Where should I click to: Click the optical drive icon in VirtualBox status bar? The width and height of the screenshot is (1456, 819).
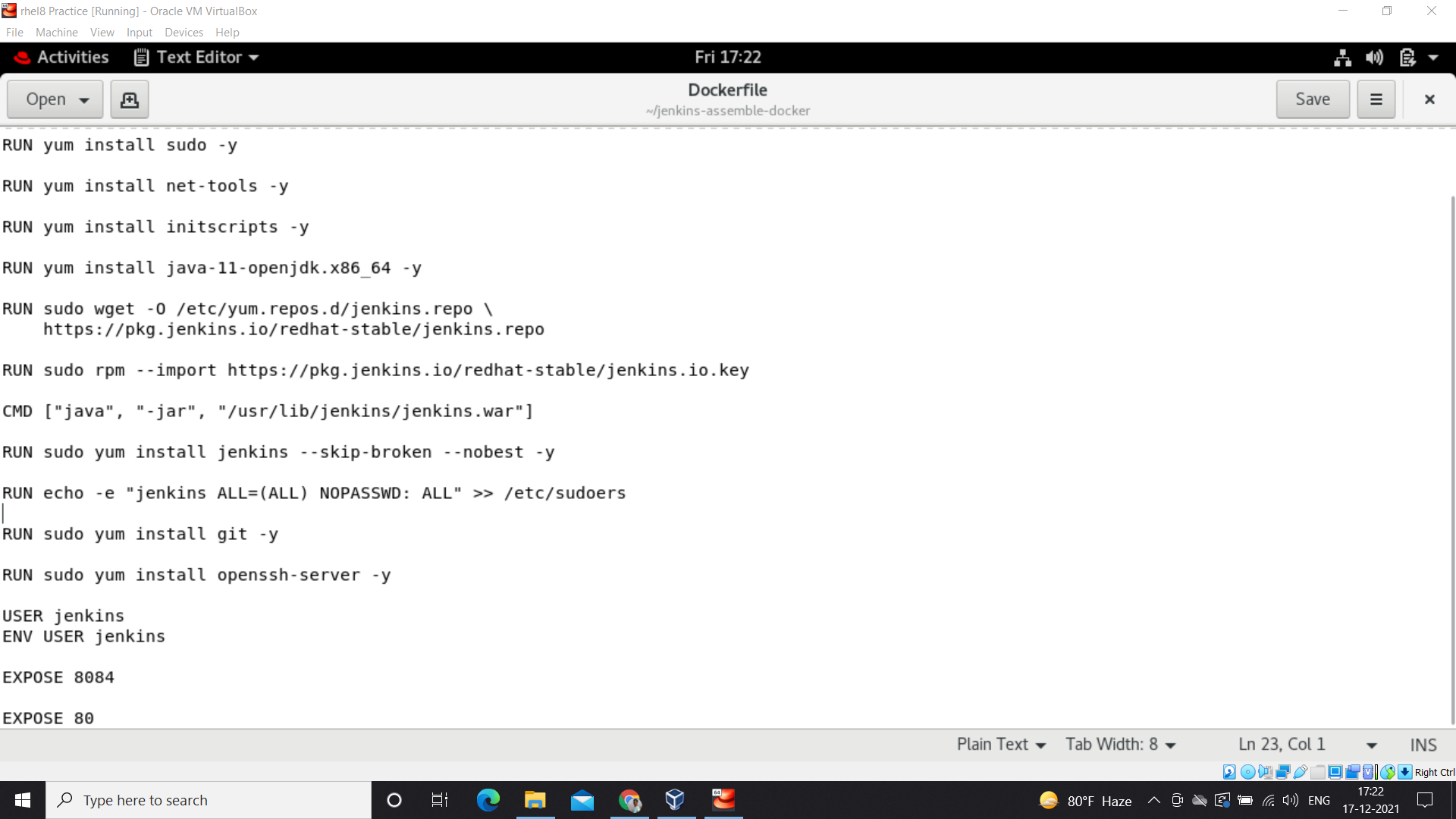(x=1249, y=771)
